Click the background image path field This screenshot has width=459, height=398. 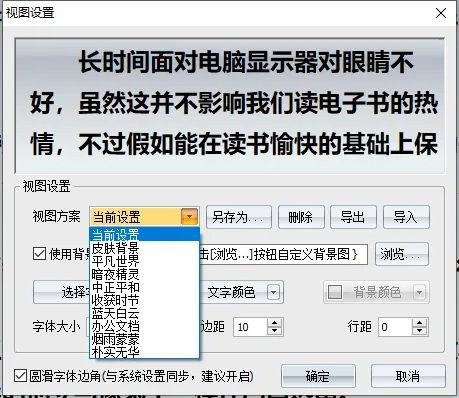click(284, 254)
